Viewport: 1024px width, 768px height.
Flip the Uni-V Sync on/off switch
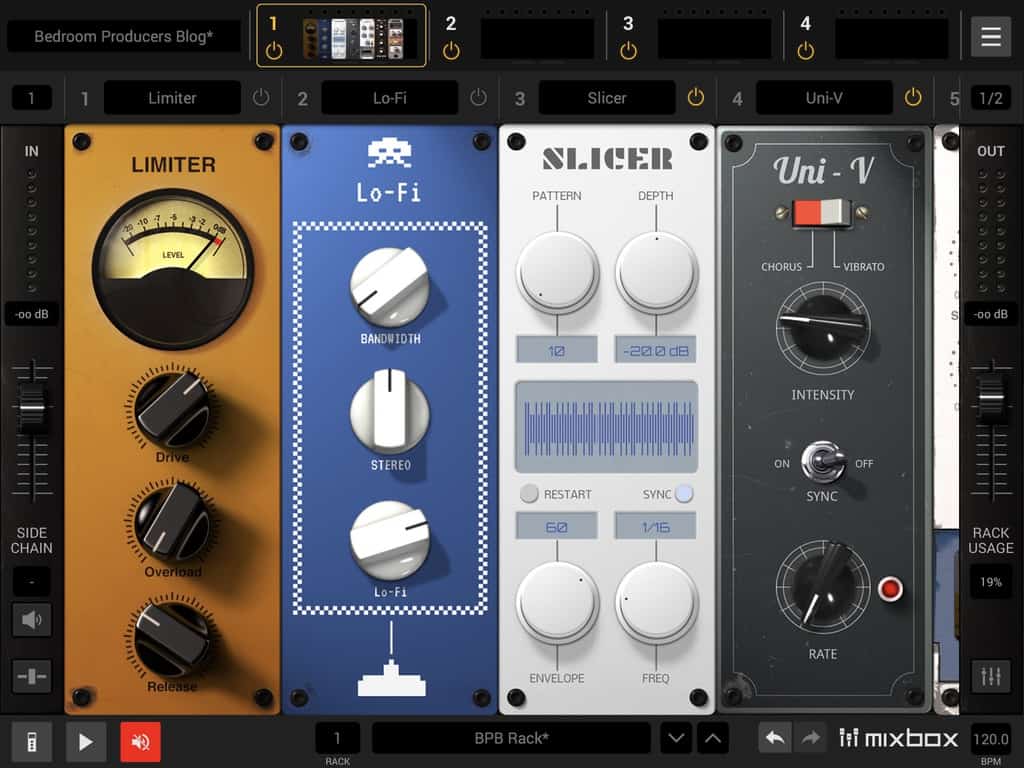click(820, 461)
